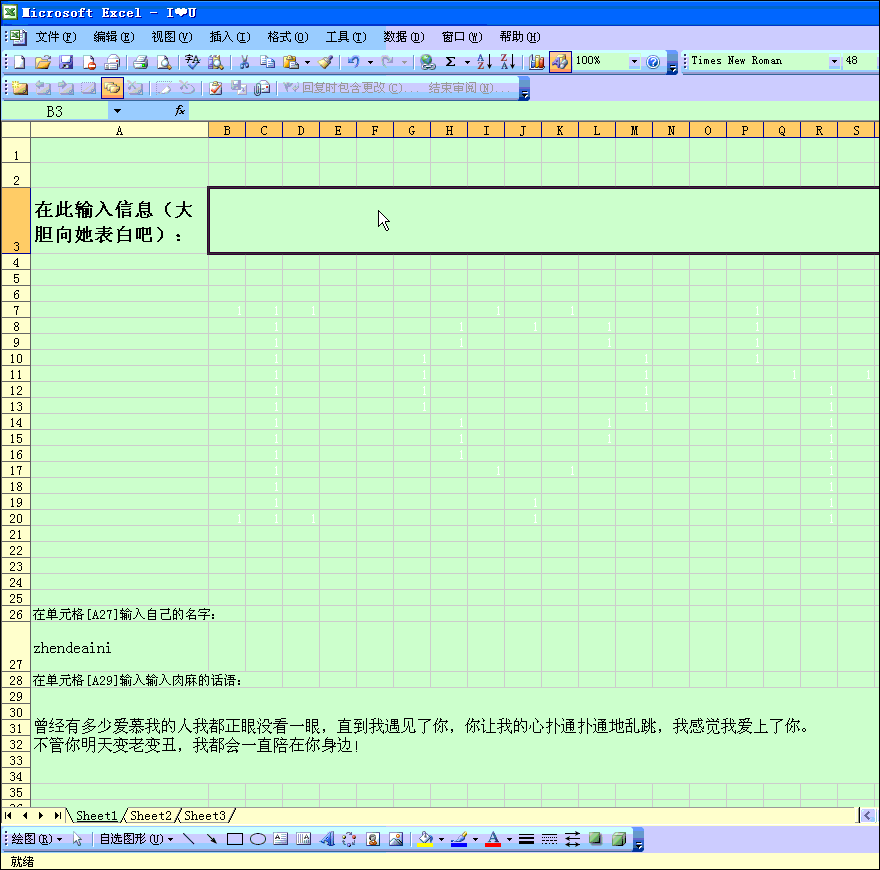
Task: Select the Text Box drawing tool
Action: click(281, 839)
